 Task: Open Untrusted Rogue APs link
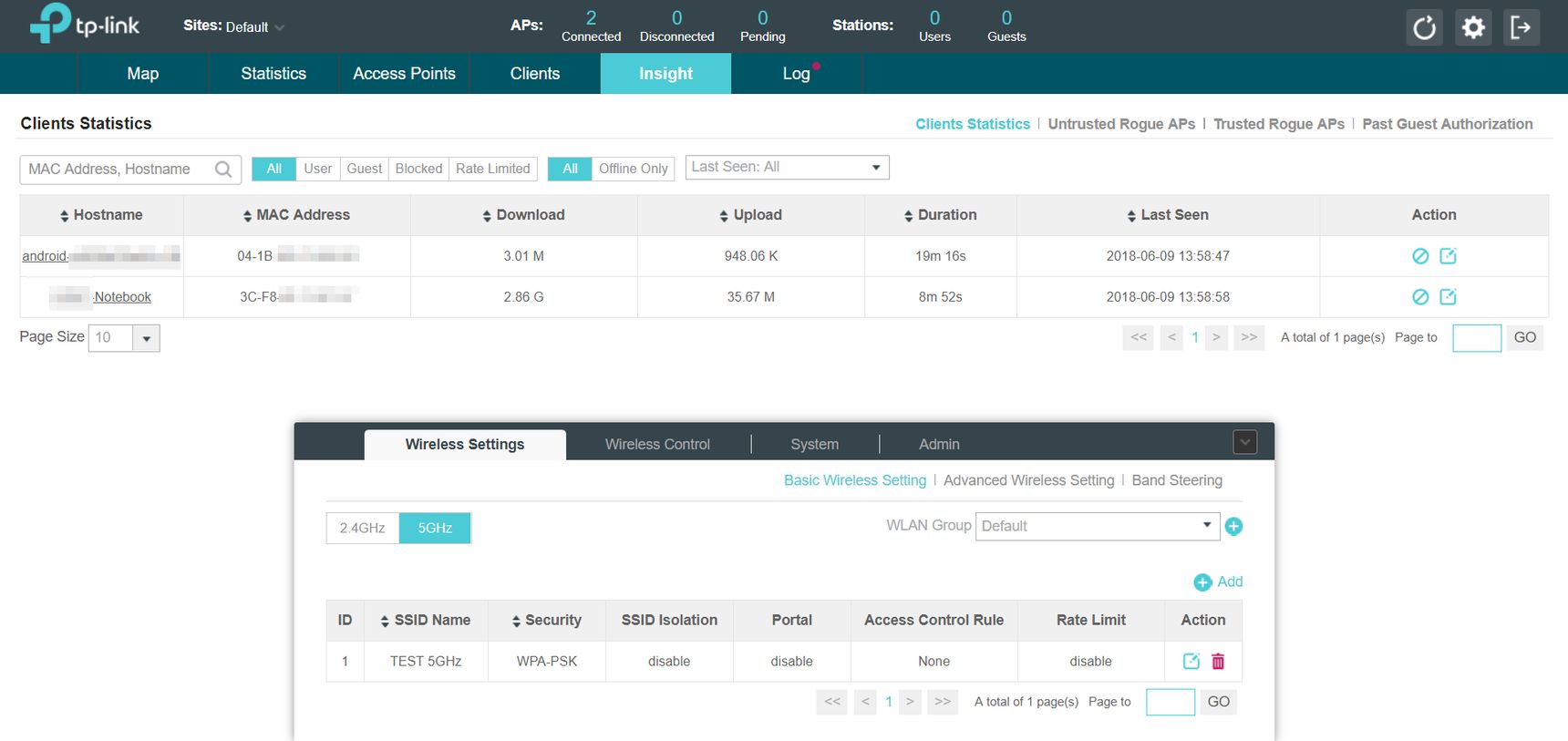[1121, 124]
